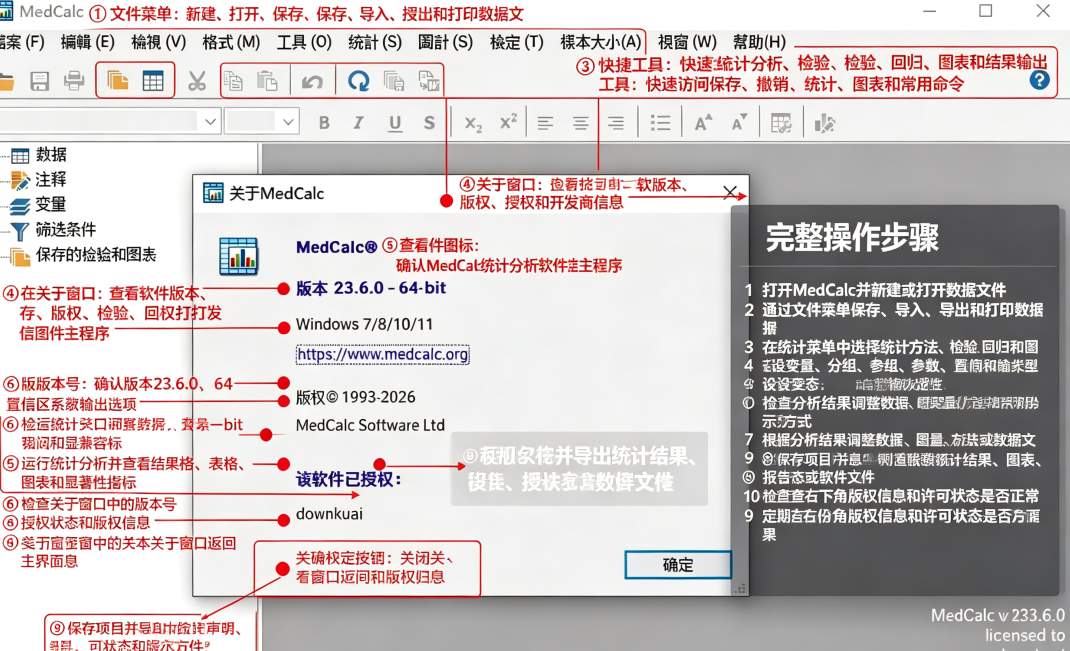Select the 筛选条件 tree item
The width and height of the screenshot is (1070, 651).
(66, 230)
